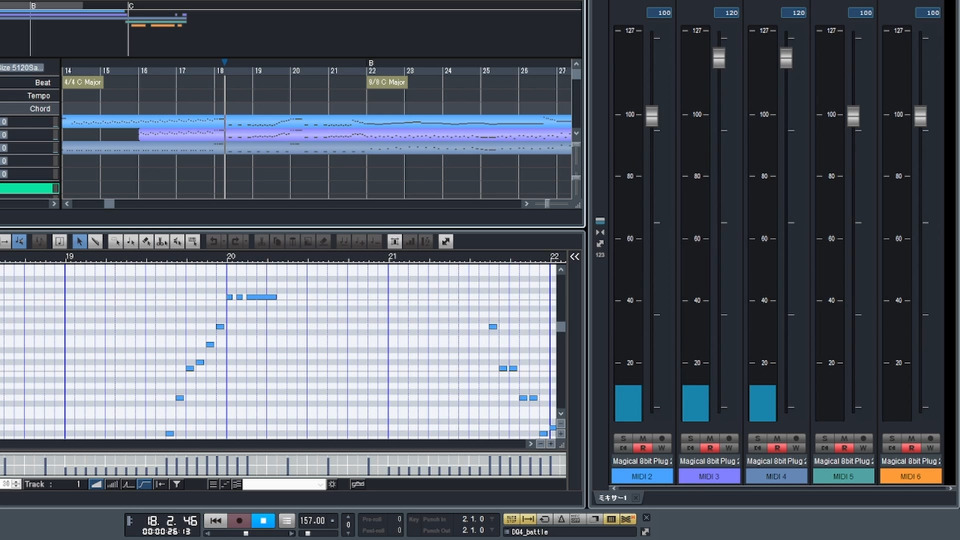Screen dimensions: 960x540
Task: Click the step record icon in transport bar
Action: point(511,519)
